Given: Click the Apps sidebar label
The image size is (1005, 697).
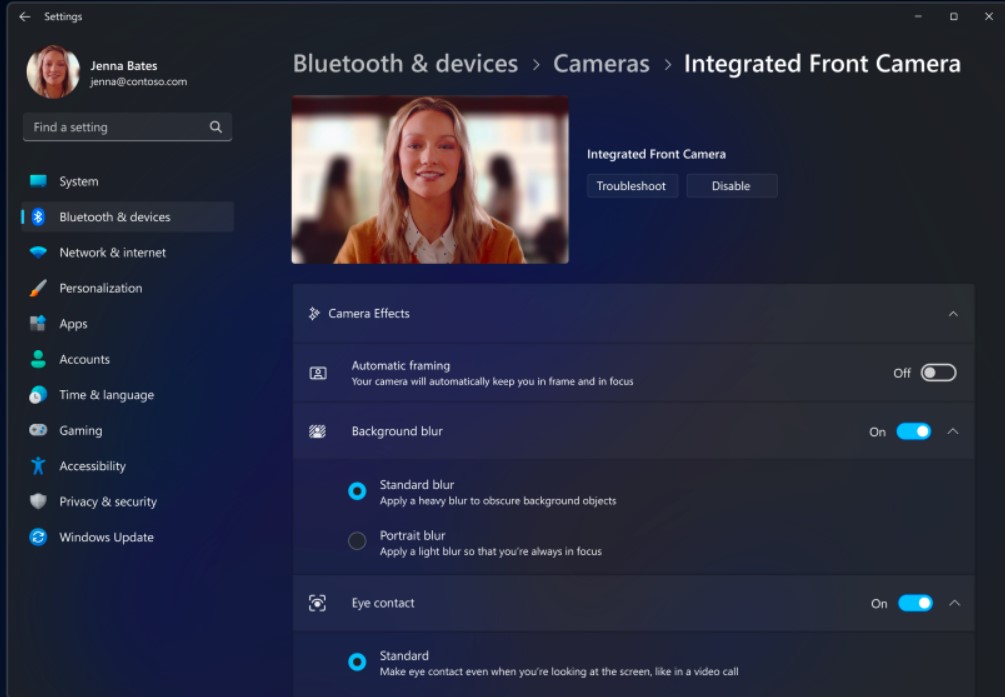Looking at the screenshot, I should pyautogui.click(x=73, y=324).
